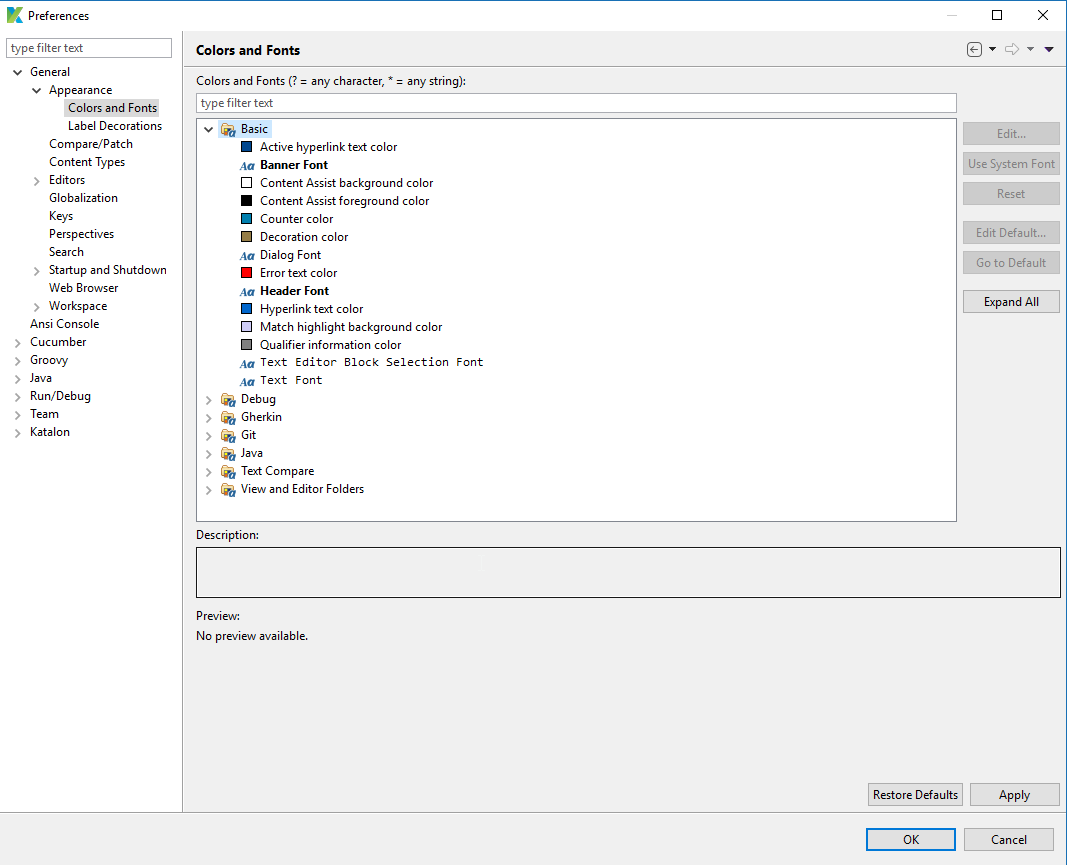
Task: Click the back navigation arrow icon
Action: (974, 50)
